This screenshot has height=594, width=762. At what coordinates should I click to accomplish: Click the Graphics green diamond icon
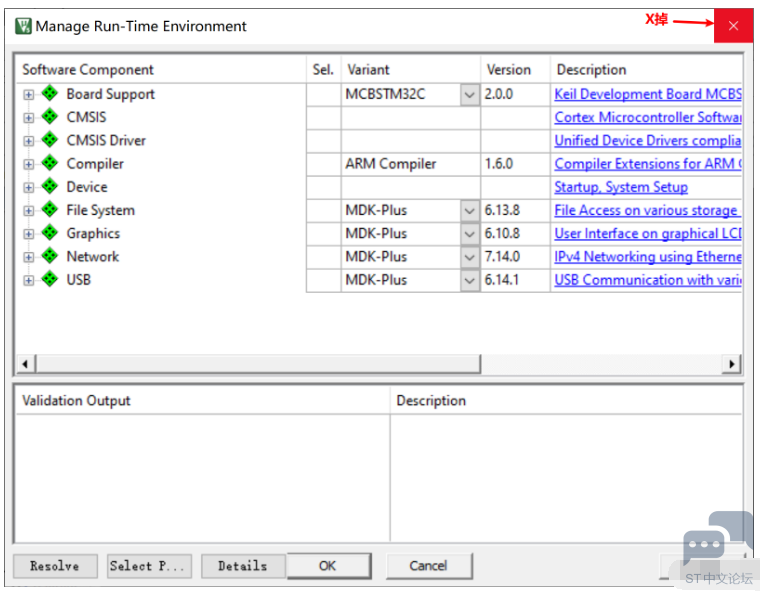(x=50, y=233)
